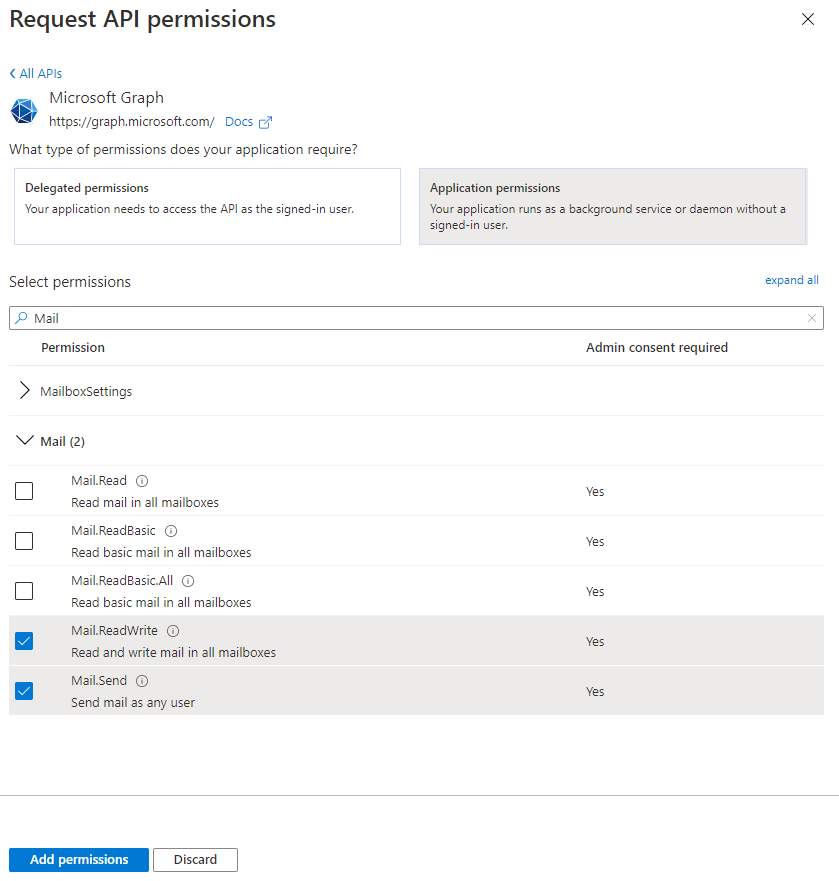Enable the Mail.ReadBasic checkbox

[x=24, y=541]
